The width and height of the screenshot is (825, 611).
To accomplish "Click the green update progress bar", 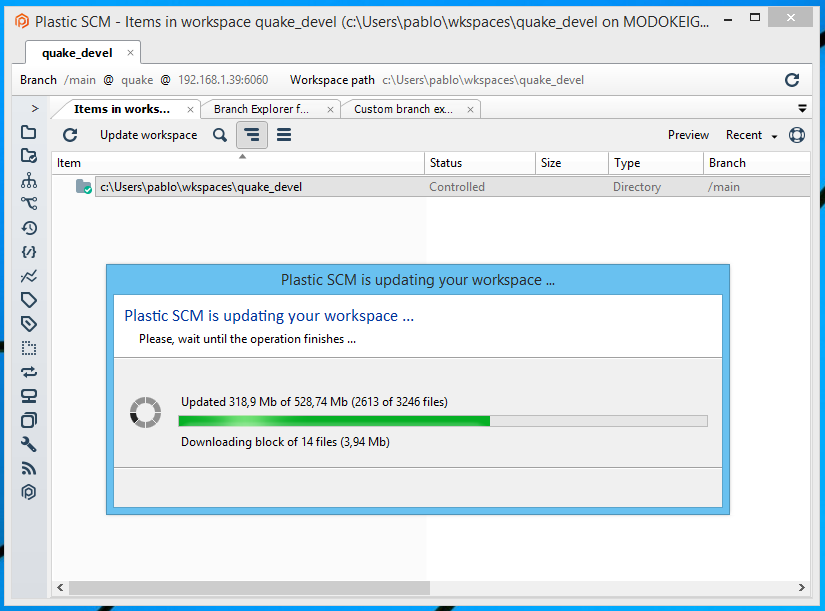I will coord(443,421).
